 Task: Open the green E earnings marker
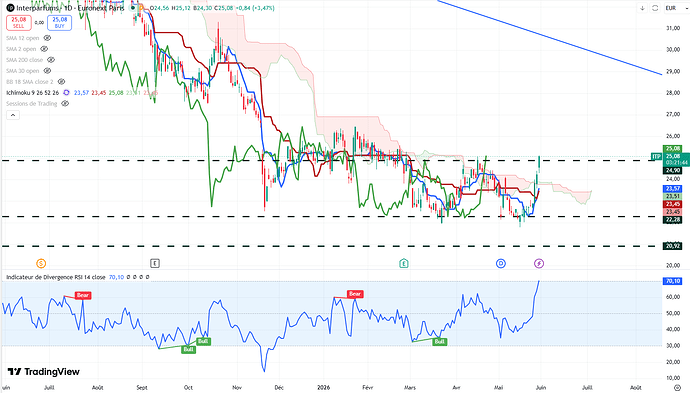(x=404, y=263)
